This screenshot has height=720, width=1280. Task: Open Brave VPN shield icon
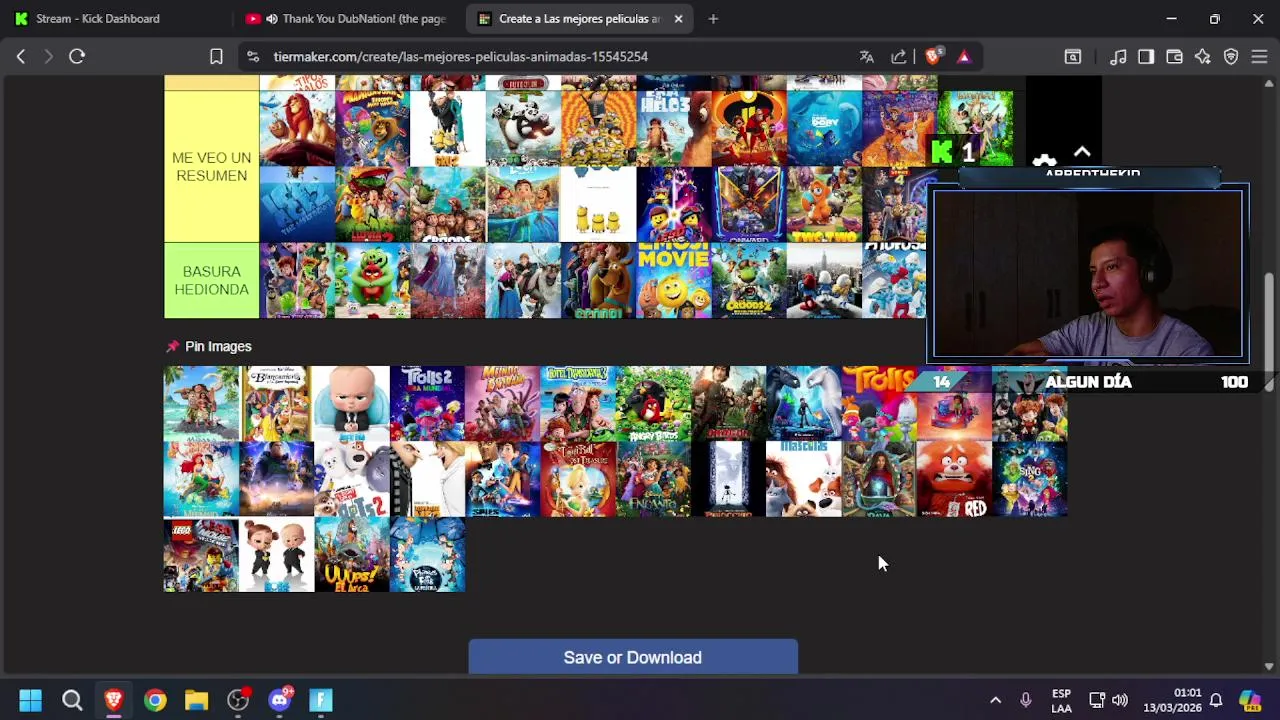coord(1231,57)
